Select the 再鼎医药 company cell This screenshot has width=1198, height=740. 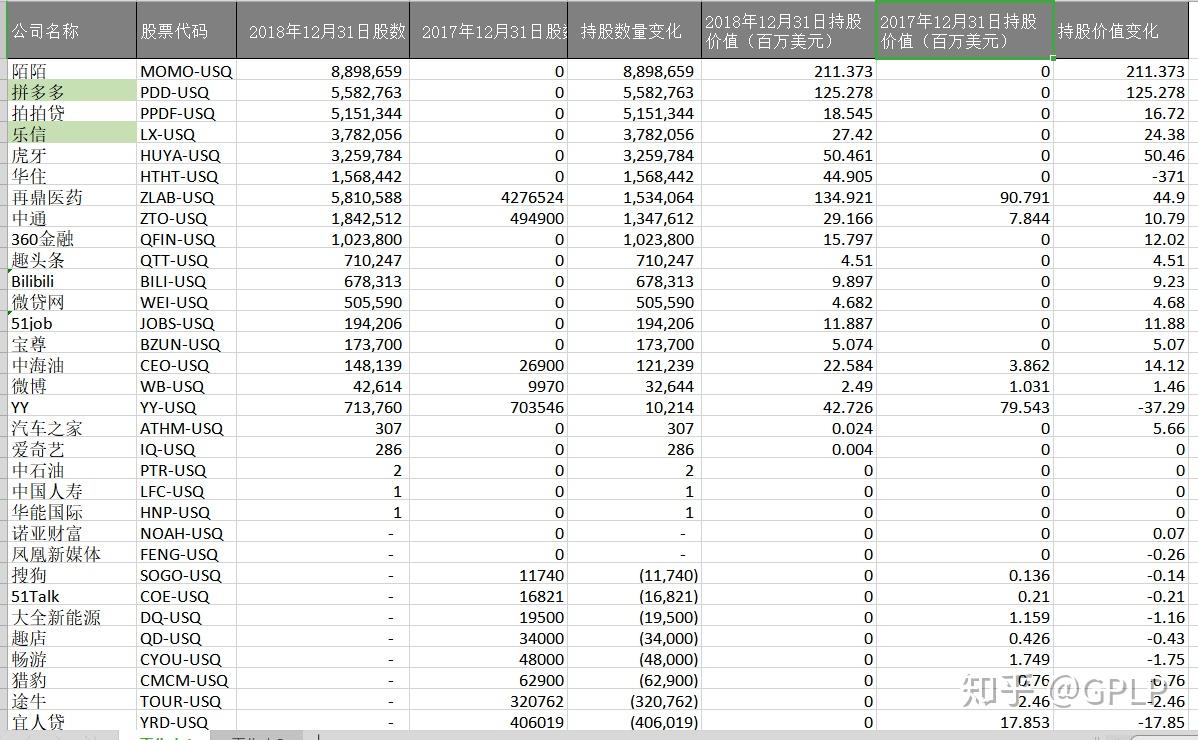[x=72, y=197]
